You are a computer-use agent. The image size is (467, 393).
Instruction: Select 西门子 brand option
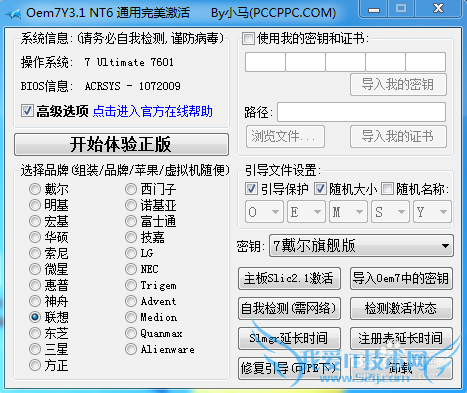coord(131,189)
